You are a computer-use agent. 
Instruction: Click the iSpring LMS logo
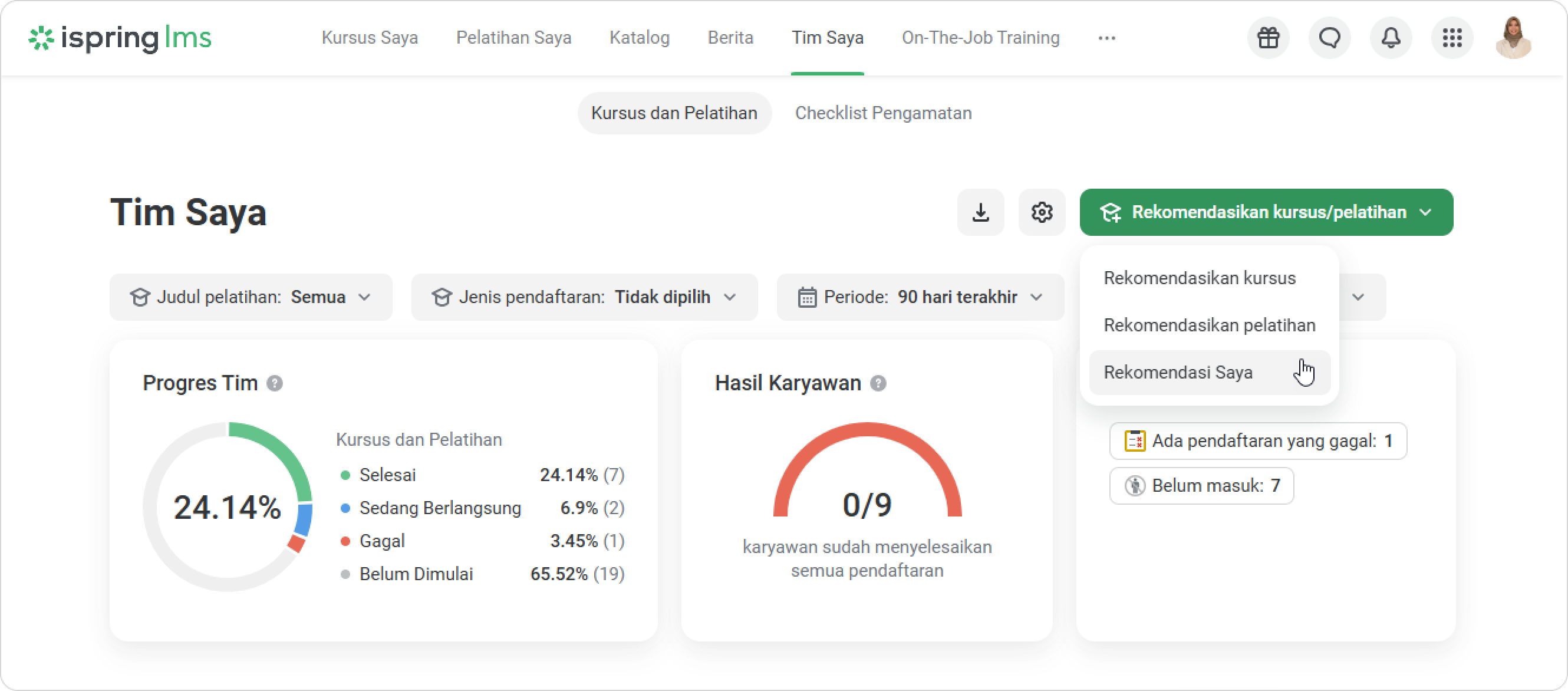[120, 38]
